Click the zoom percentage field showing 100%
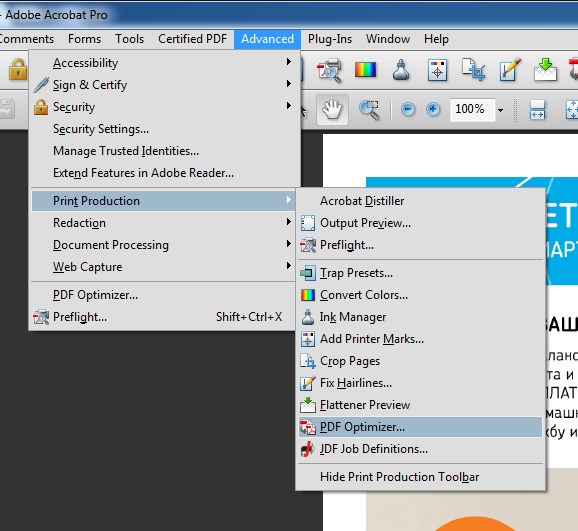578x531 pixels. tap(472, 109)
